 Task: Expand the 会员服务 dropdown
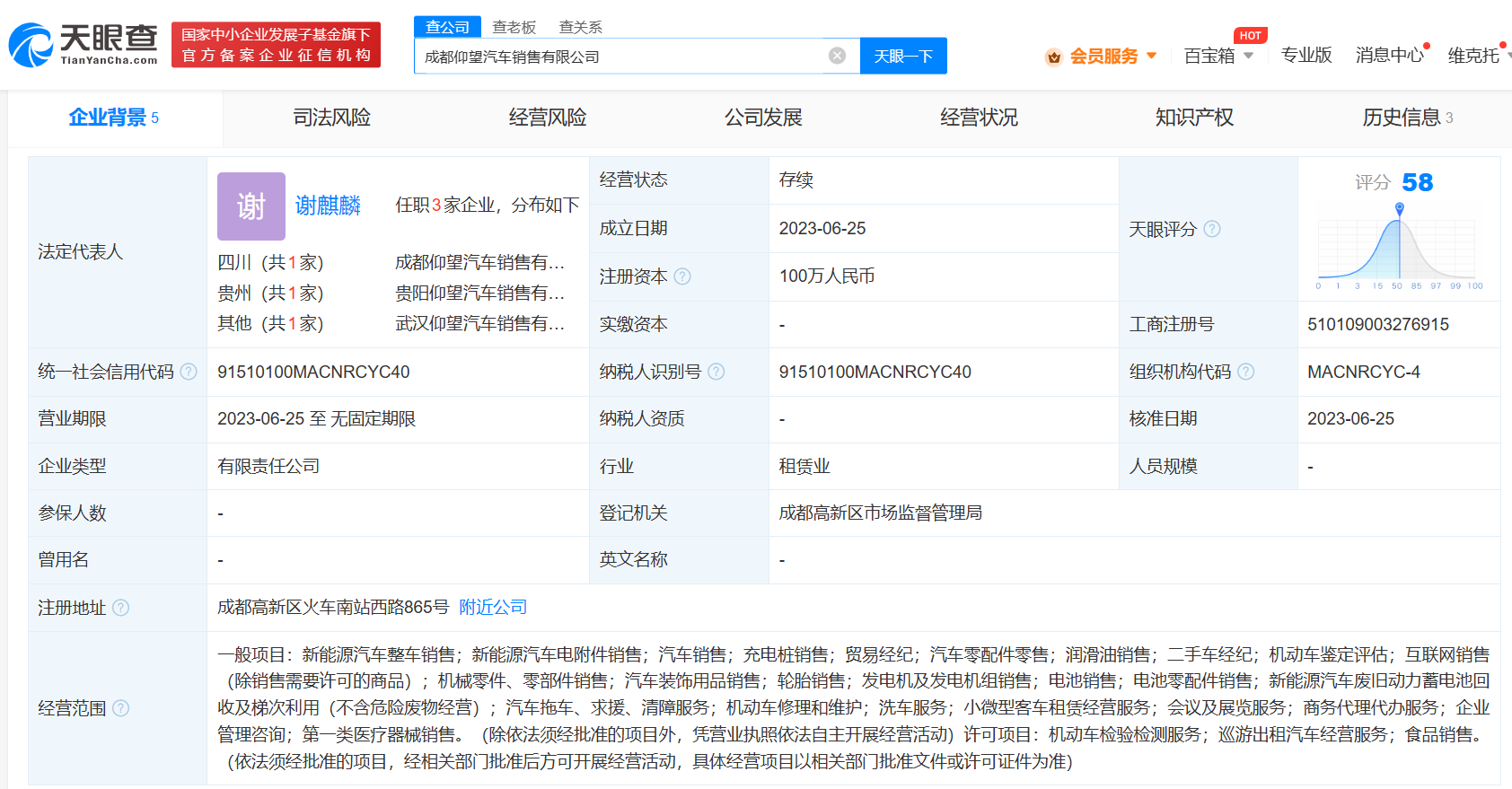[1152, 56]
